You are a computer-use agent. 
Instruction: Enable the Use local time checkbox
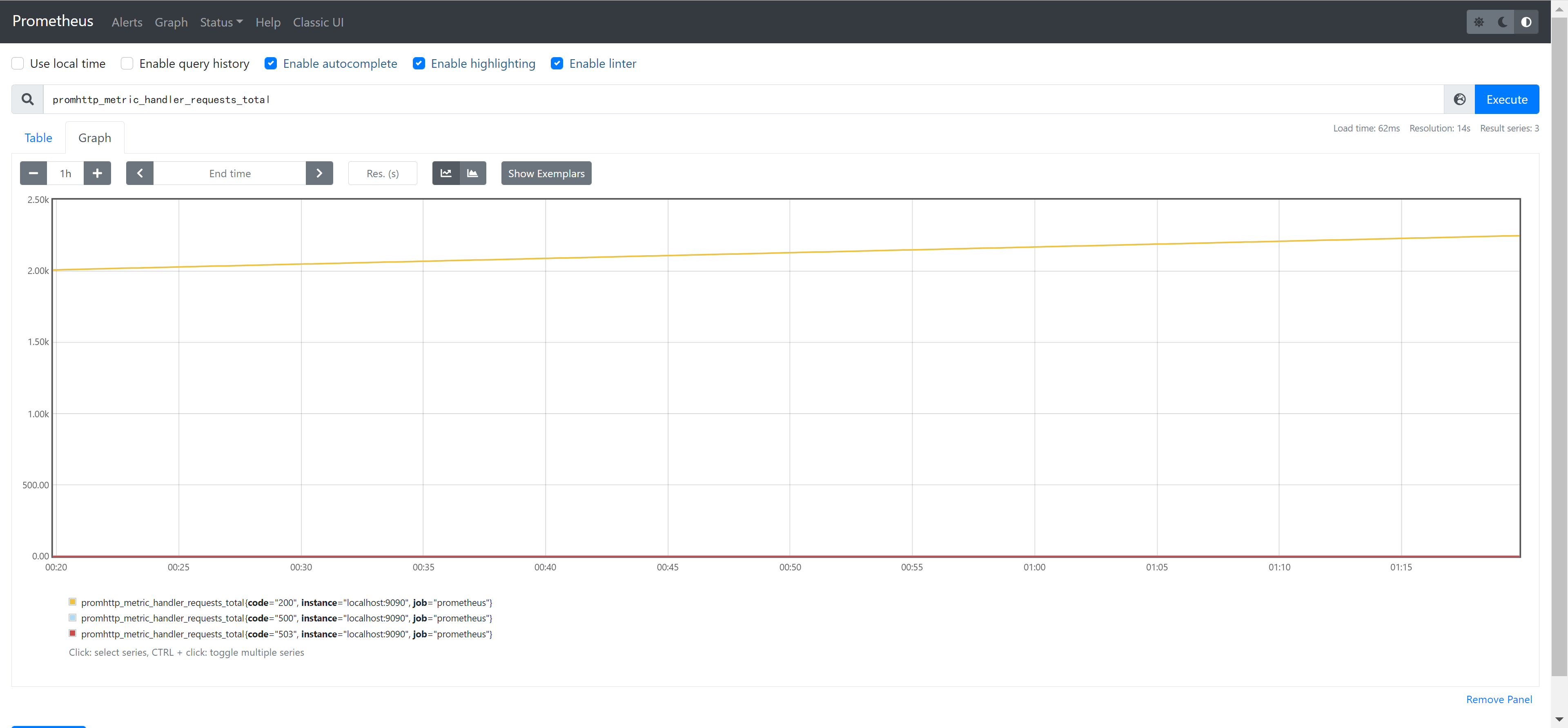pos(18,63)
